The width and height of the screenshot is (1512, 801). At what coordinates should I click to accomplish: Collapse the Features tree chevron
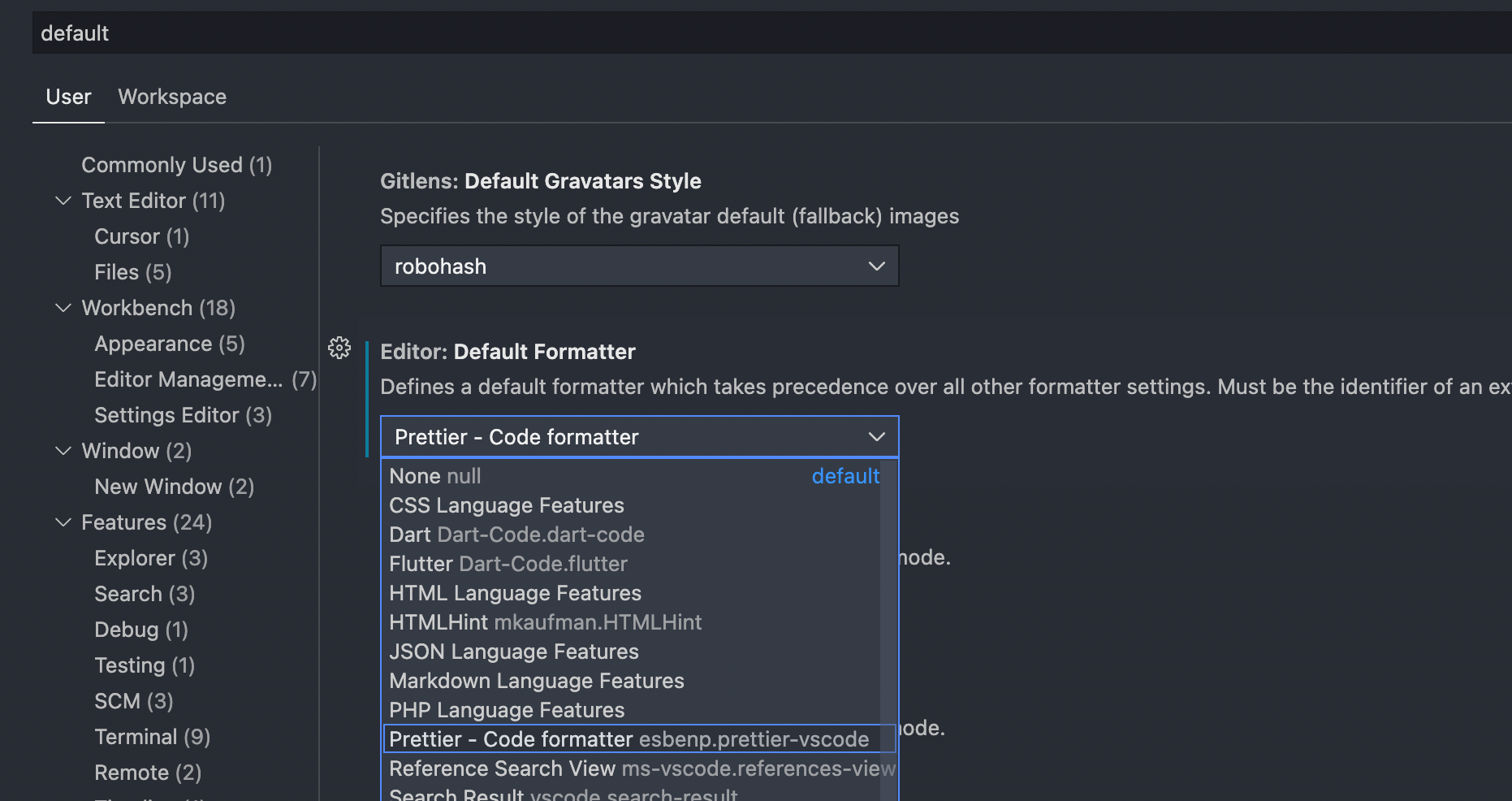coord(63,522)
